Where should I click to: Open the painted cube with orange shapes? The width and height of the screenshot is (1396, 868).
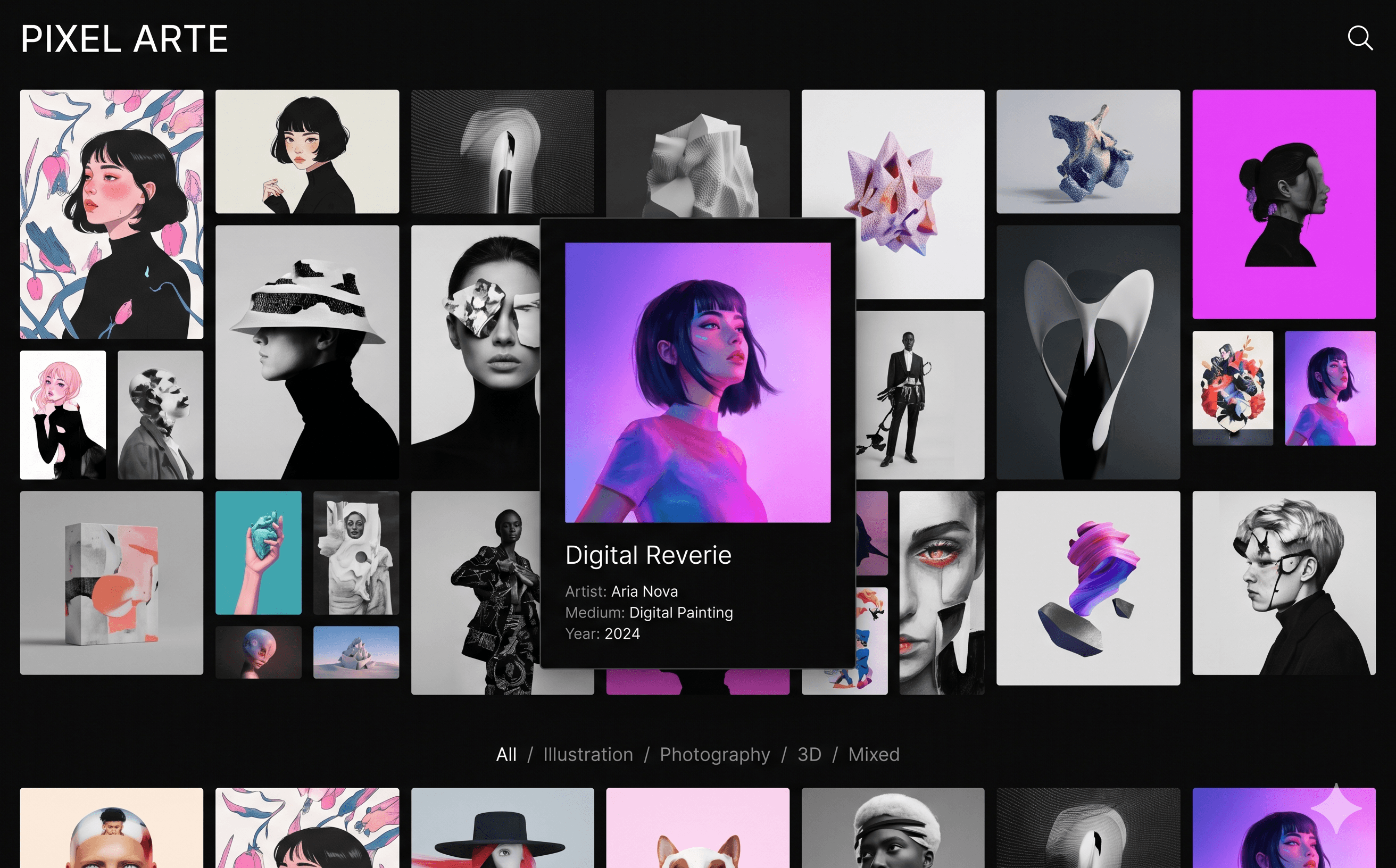(x=111, y=583)
